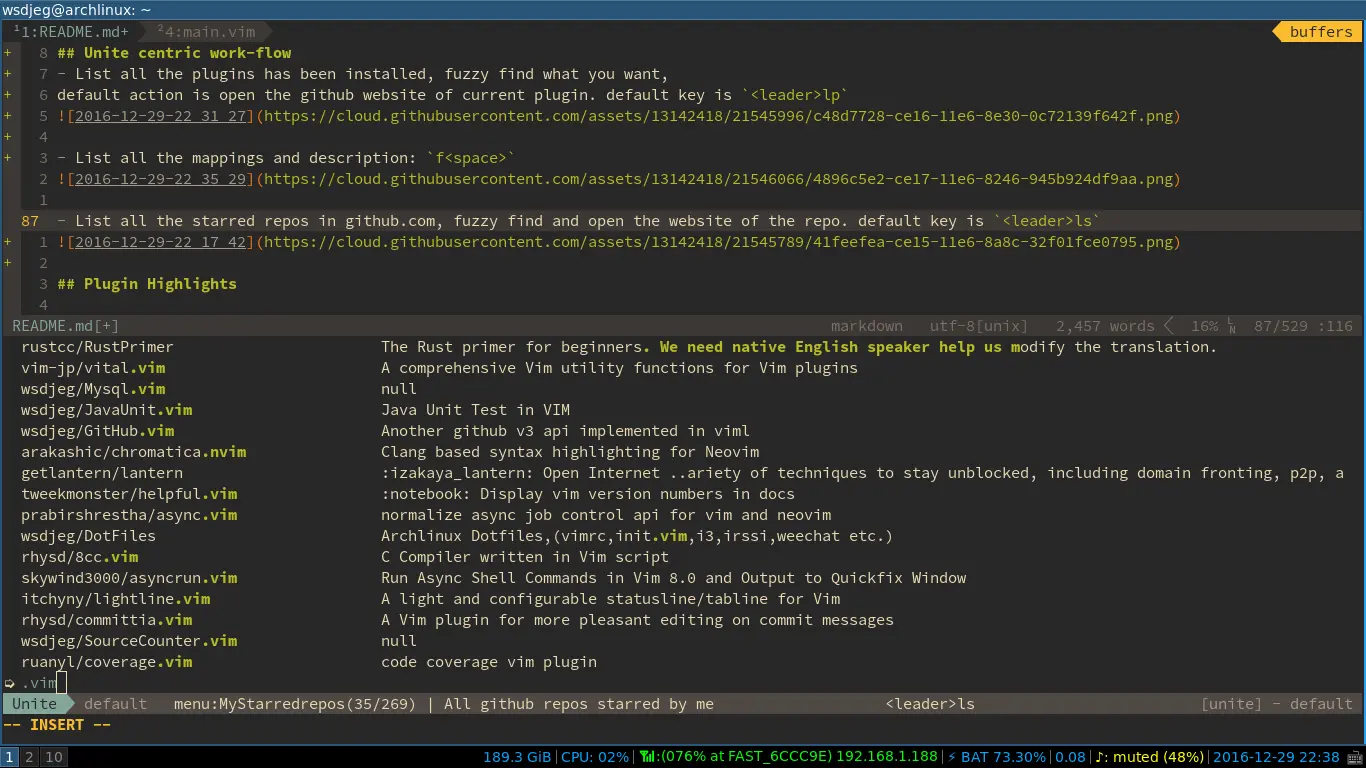Click 189.3 GiB disk space in status bar
The width and height of the screenshot is (1366, 768).
coord(517,757)
